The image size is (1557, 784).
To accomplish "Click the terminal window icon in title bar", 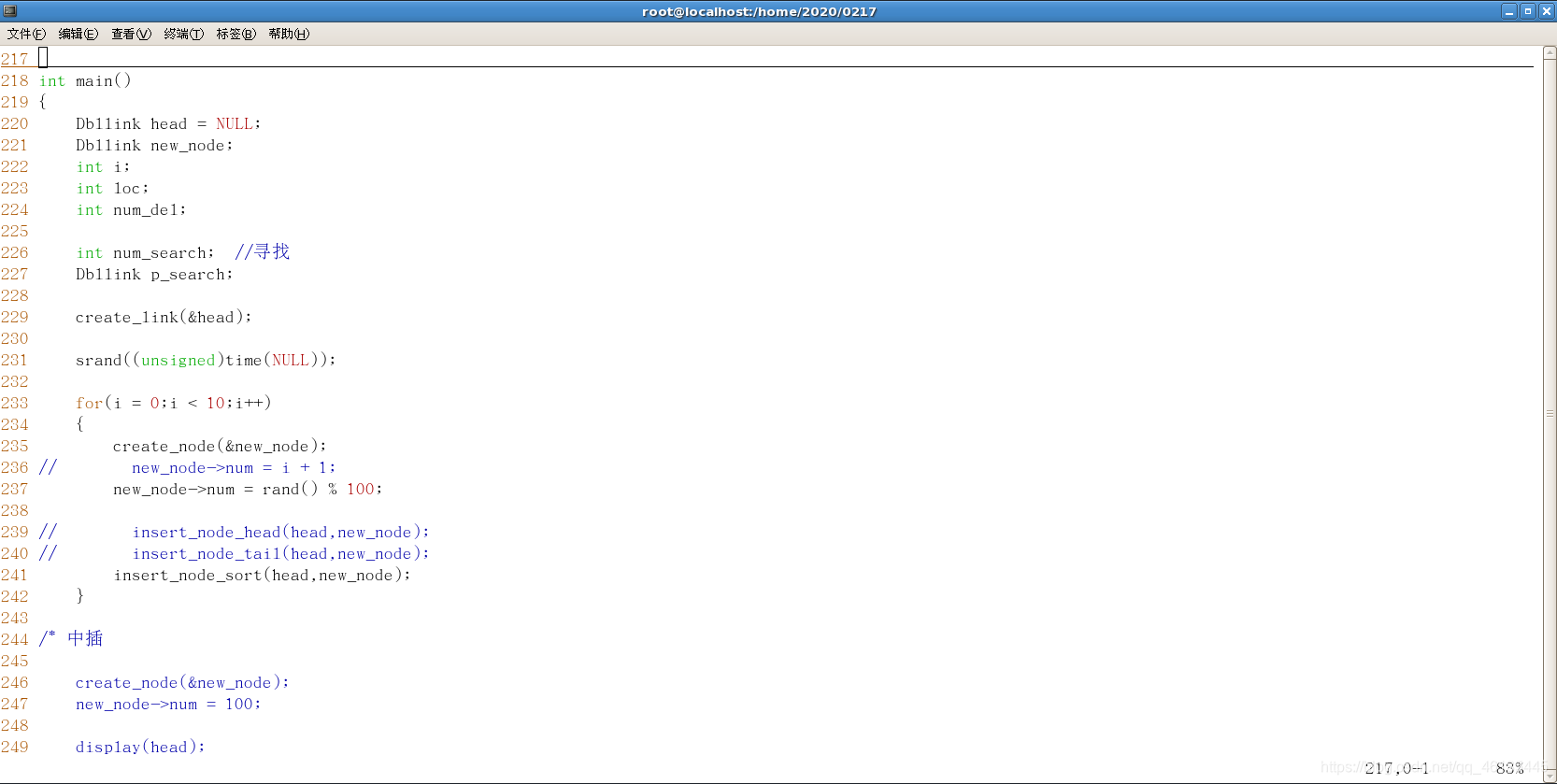I will tap(10, 11).
